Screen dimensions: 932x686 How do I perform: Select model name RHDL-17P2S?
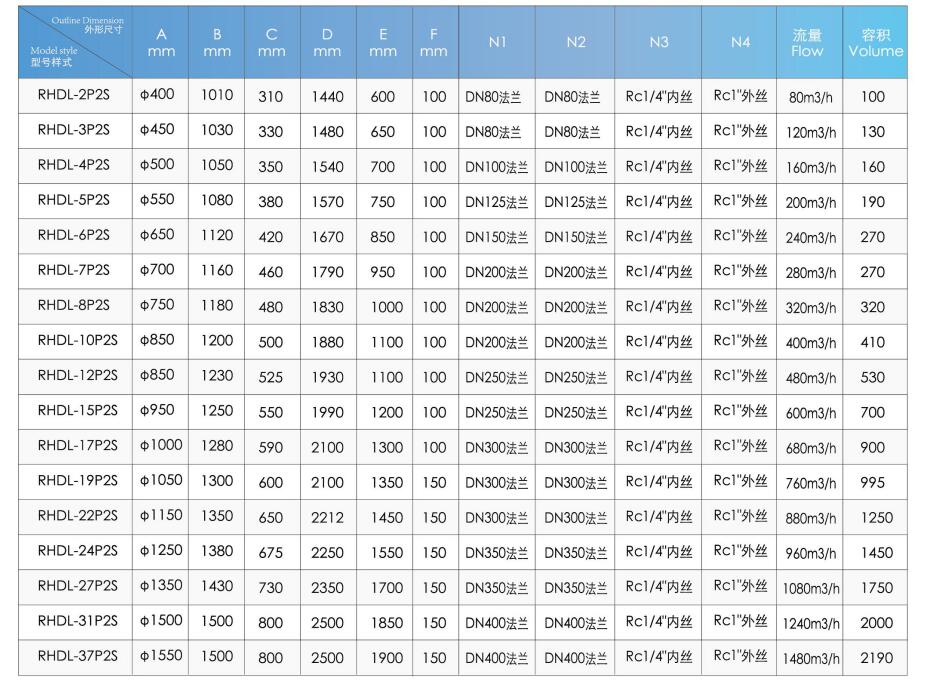[x=78, y=445]
